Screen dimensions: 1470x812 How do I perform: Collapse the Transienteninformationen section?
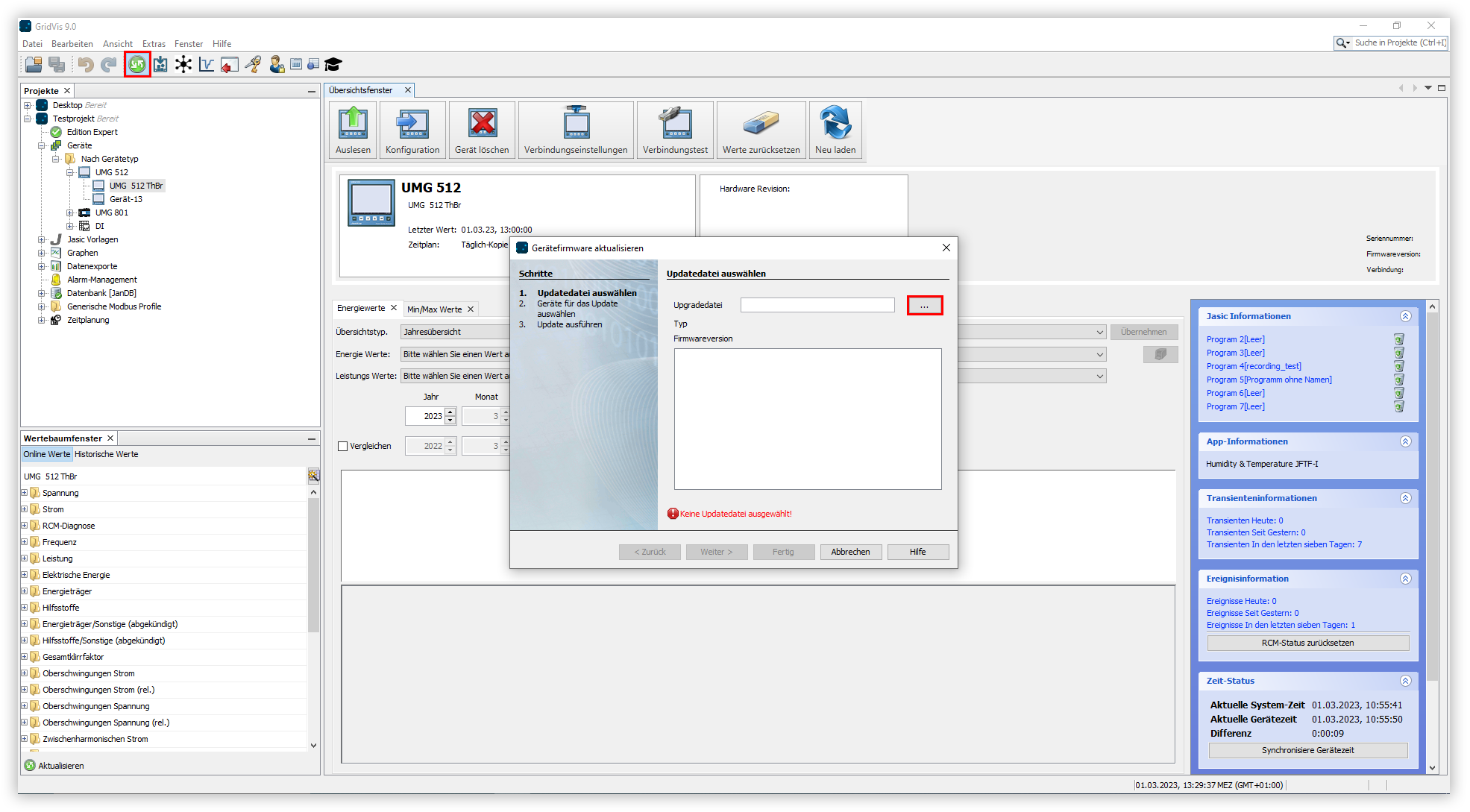[1405, 498]
